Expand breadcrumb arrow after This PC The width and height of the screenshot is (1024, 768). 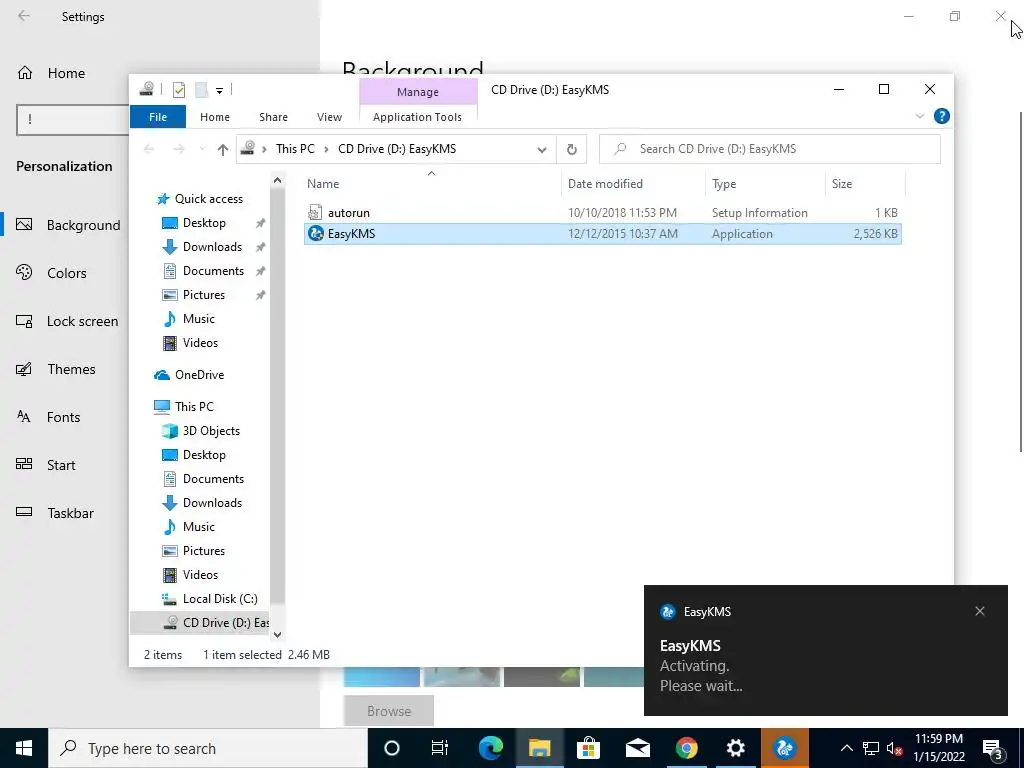[x=326, y=150]
